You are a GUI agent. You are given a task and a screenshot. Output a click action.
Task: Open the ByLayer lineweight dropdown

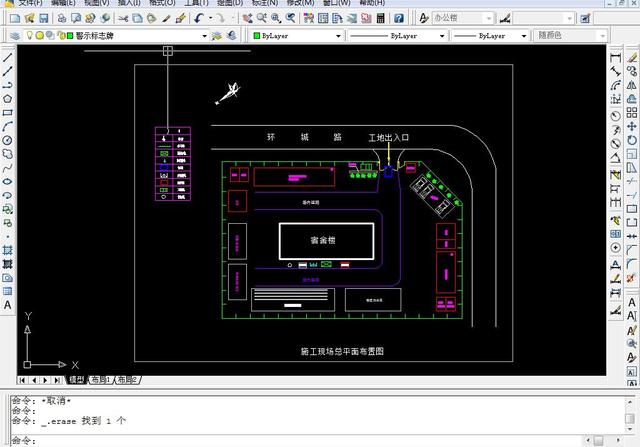(x=524, y=36)
